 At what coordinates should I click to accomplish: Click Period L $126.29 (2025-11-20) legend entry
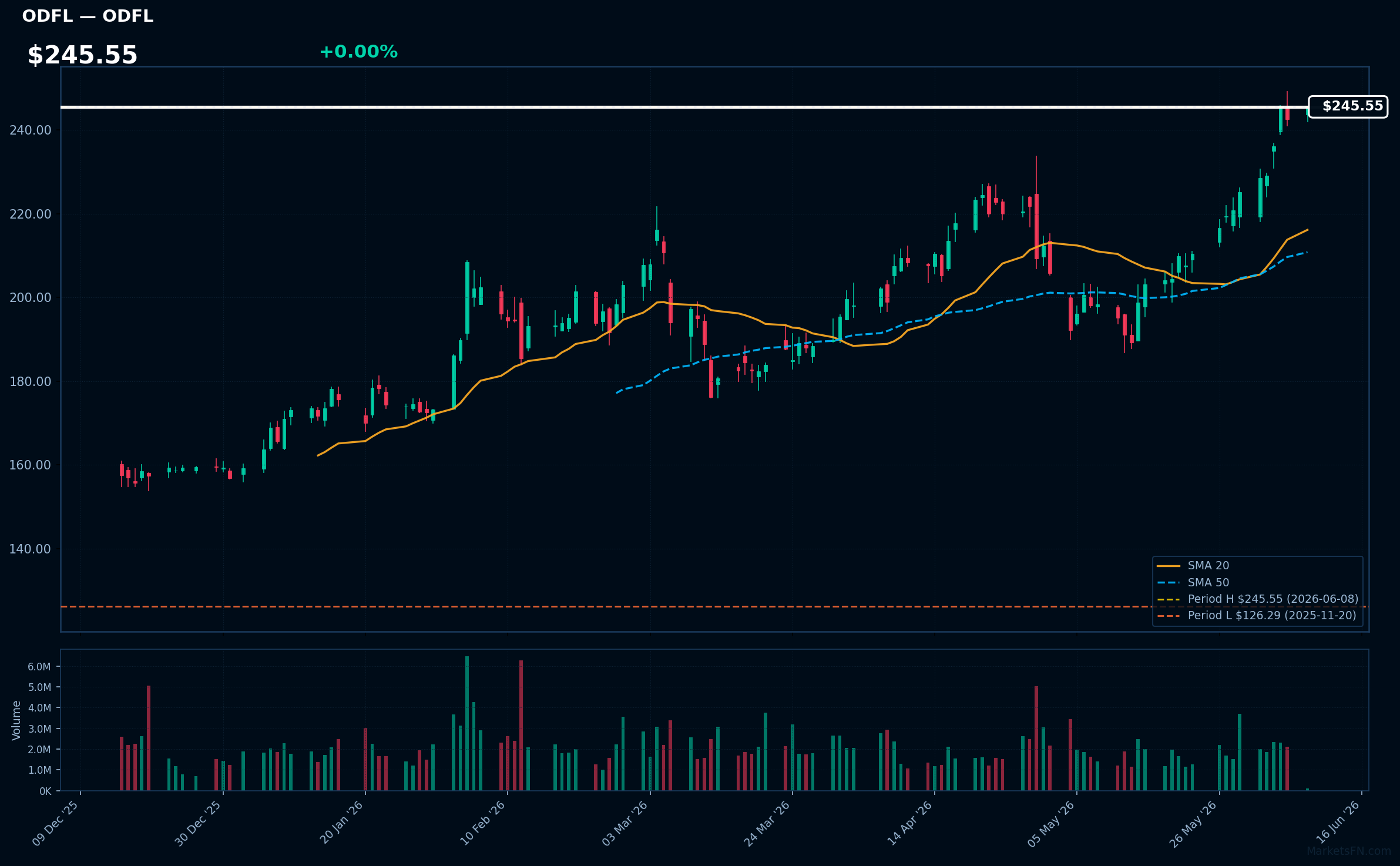pyautogui.click(x=1257, y=615)
